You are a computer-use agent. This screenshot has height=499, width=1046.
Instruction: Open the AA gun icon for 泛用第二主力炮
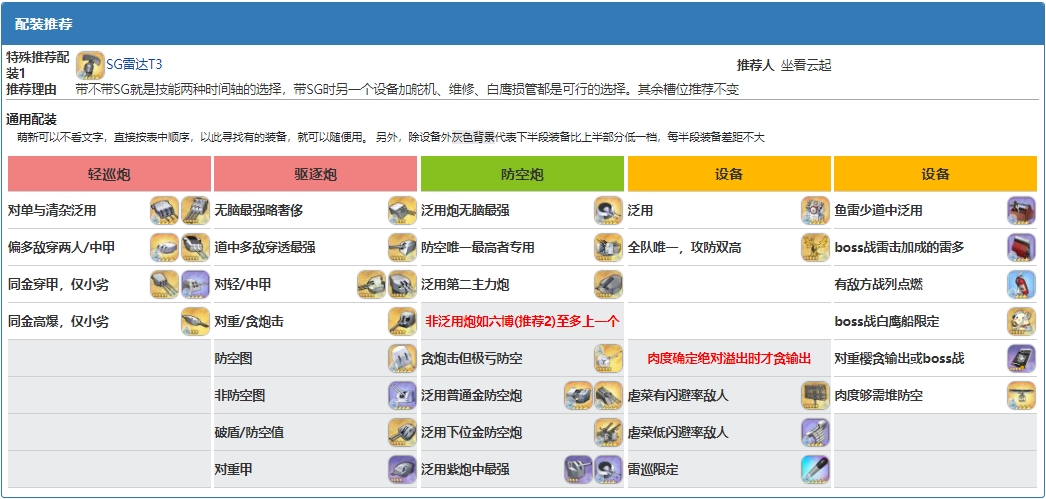(608, 284)
